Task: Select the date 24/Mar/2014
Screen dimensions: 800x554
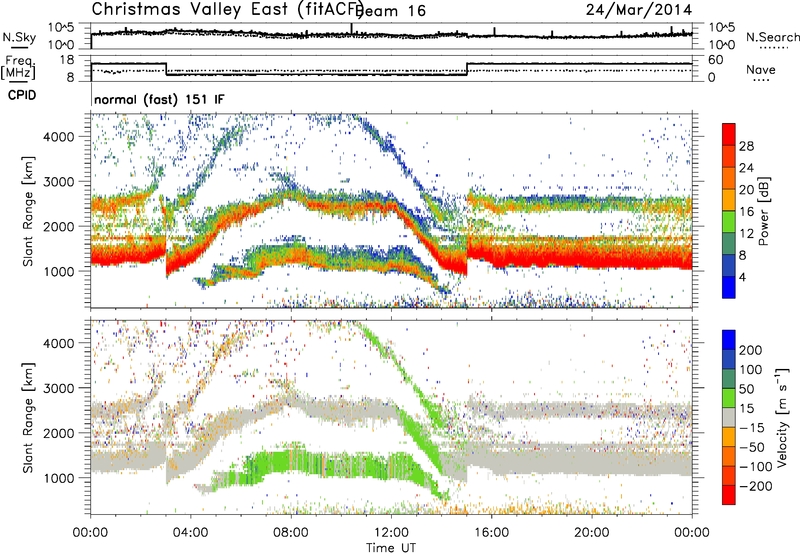Action: [639, 9]
